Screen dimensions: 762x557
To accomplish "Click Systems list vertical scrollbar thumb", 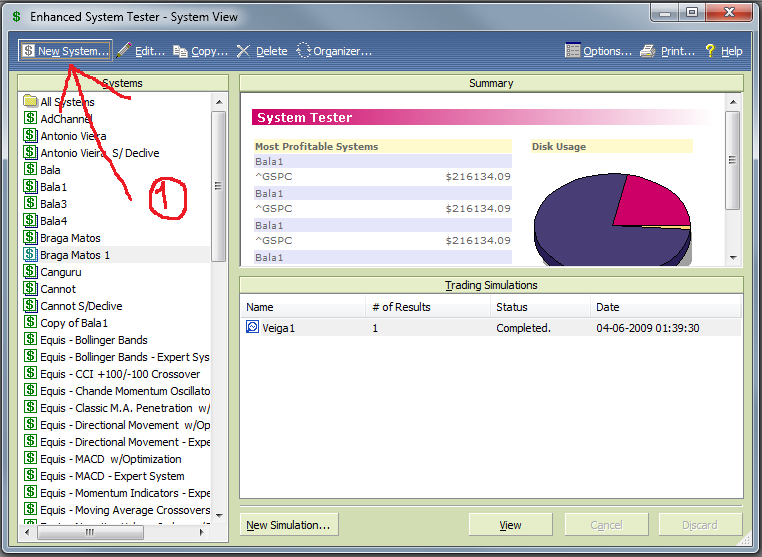I will pyautogui.click(x=219, y=186).
